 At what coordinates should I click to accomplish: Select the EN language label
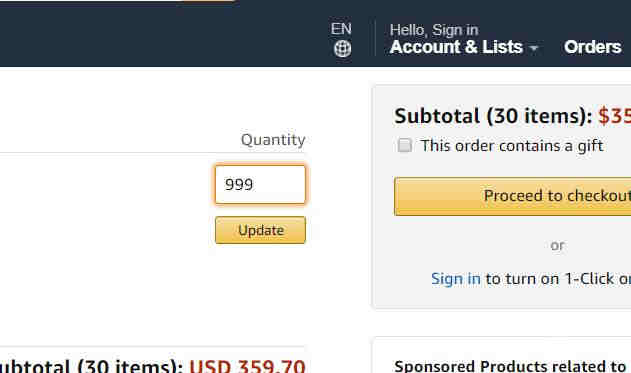[341, 29]
